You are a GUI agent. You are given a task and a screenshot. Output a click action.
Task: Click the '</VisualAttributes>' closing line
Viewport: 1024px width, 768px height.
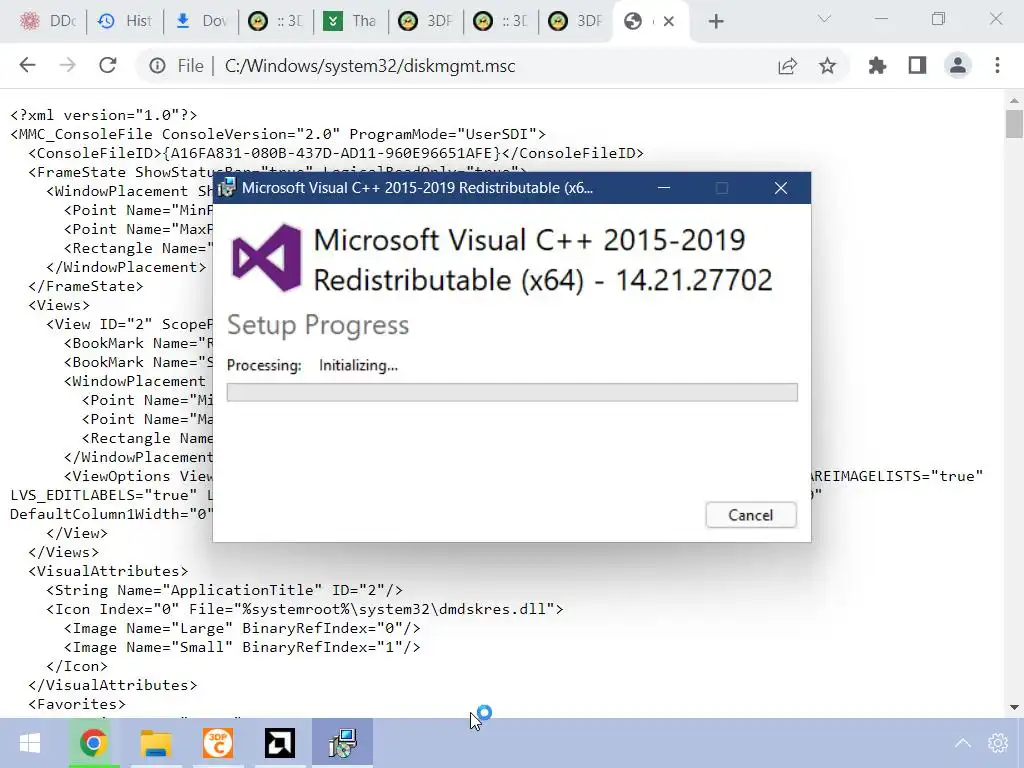(112, 686)
